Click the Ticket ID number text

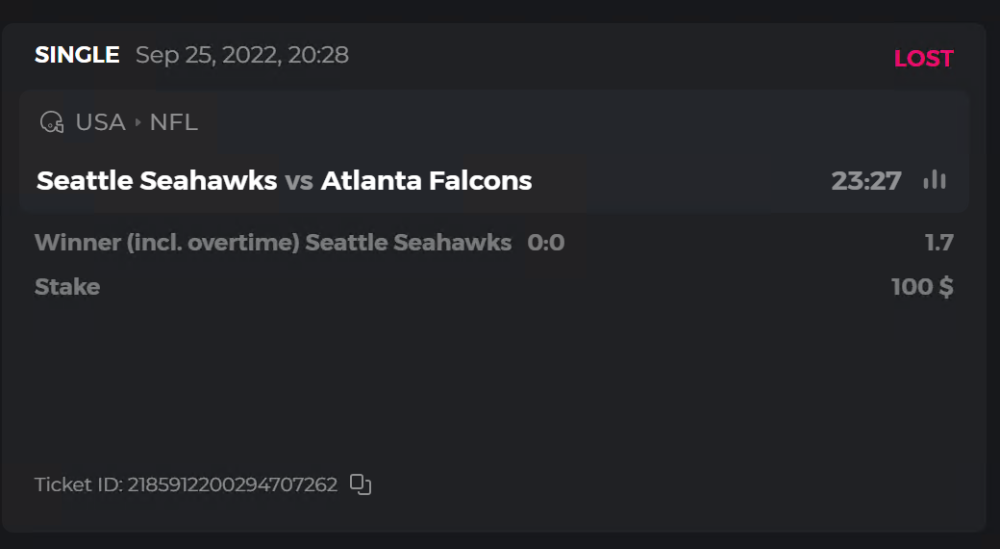point(232,485)
